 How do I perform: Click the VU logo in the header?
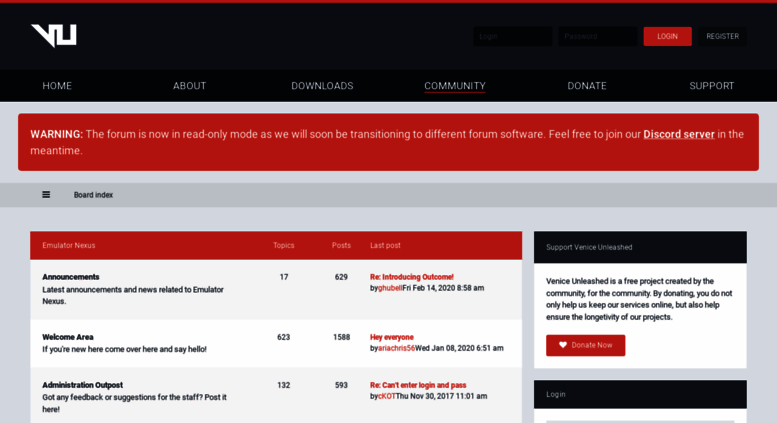click(x=54, y=36)
